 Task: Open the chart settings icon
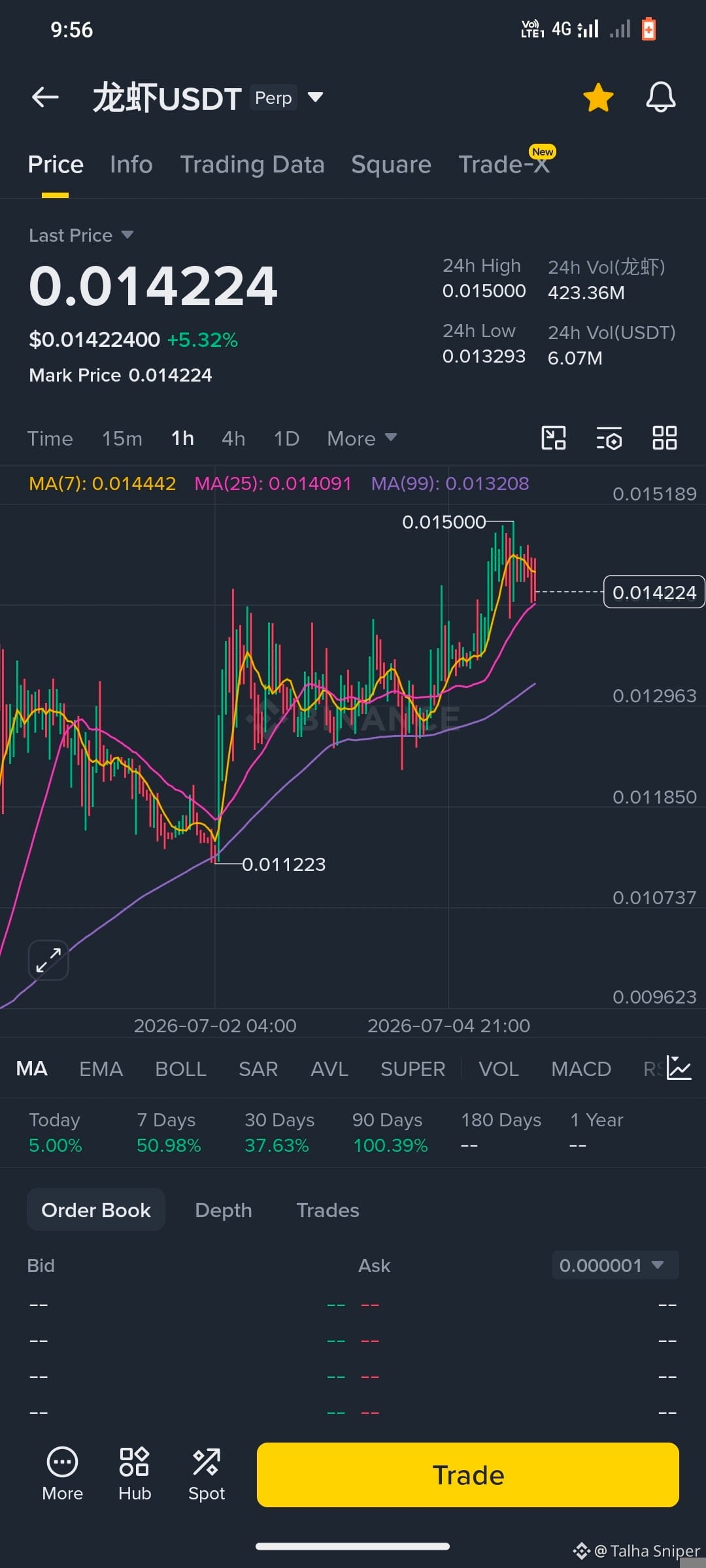(609, 438)
